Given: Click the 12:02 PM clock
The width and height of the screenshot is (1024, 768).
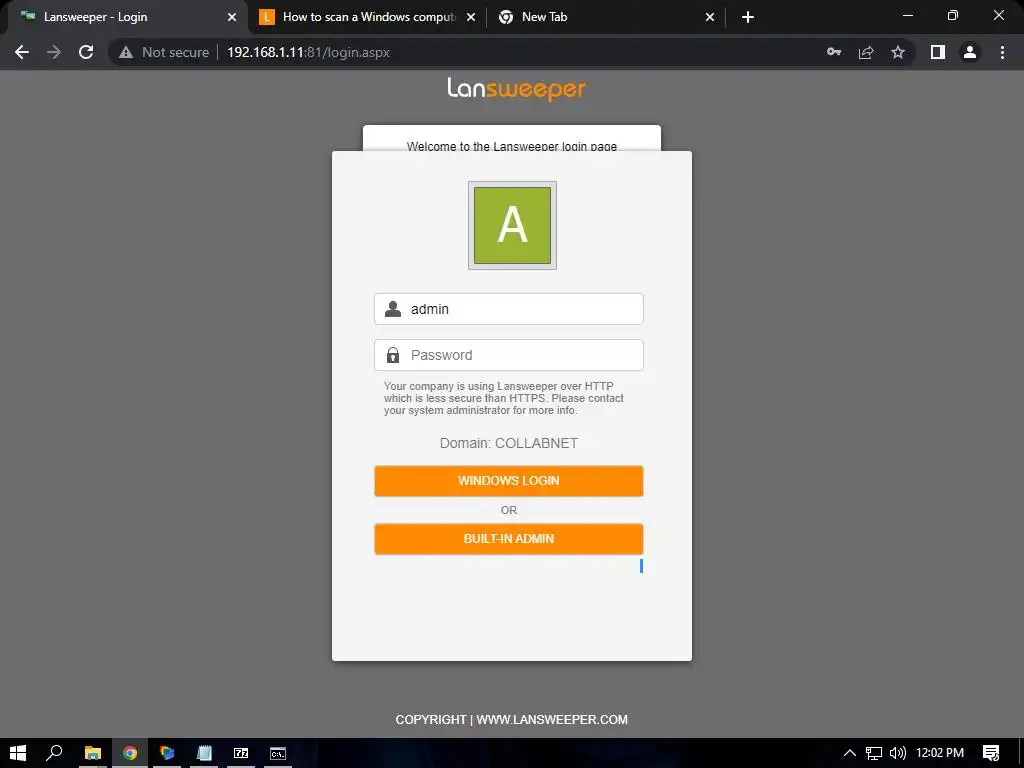Looking at the screenshot, I should click(x=940, y=753).
